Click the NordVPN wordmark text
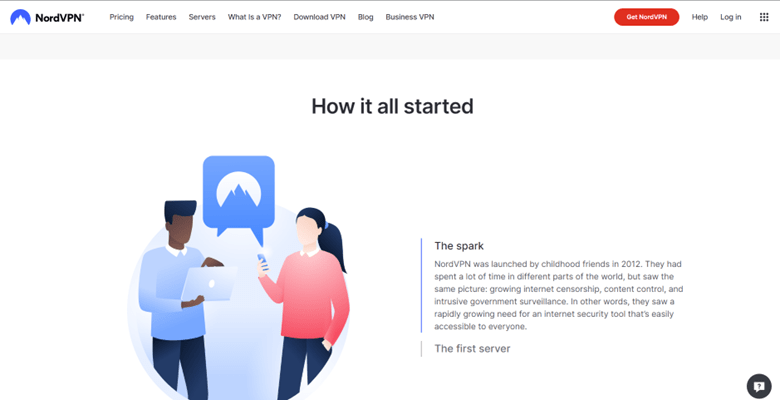780x400 pixels. (60, 18)
